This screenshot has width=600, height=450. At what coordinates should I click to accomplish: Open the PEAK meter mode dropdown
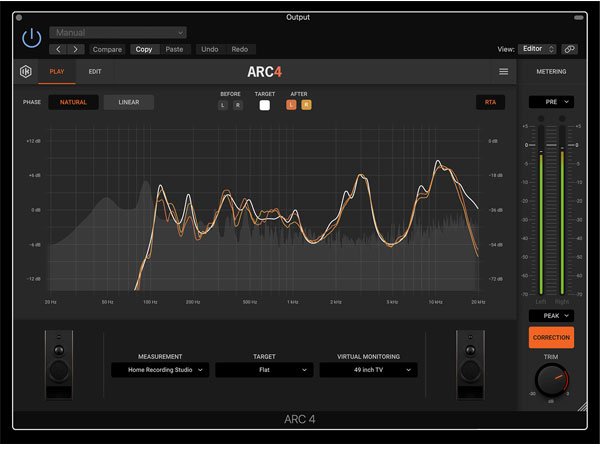coord(551,316)
